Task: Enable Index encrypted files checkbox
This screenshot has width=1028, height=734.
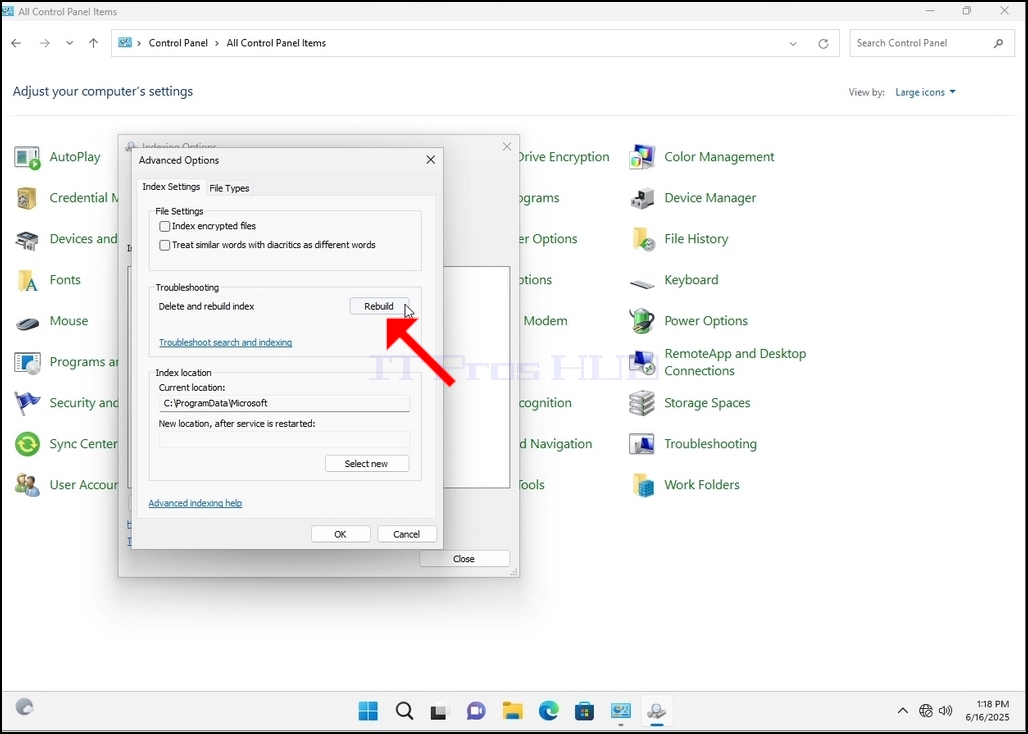Action: coord(165,226)
